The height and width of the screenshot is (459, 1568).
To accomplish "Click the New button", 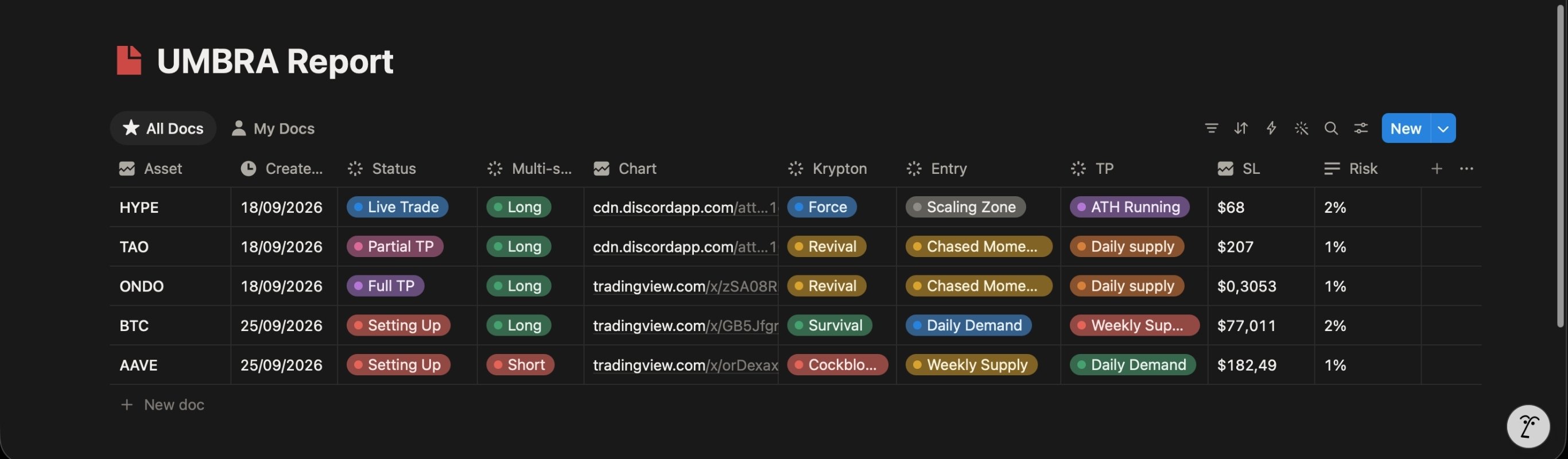I will [1406, 129].
